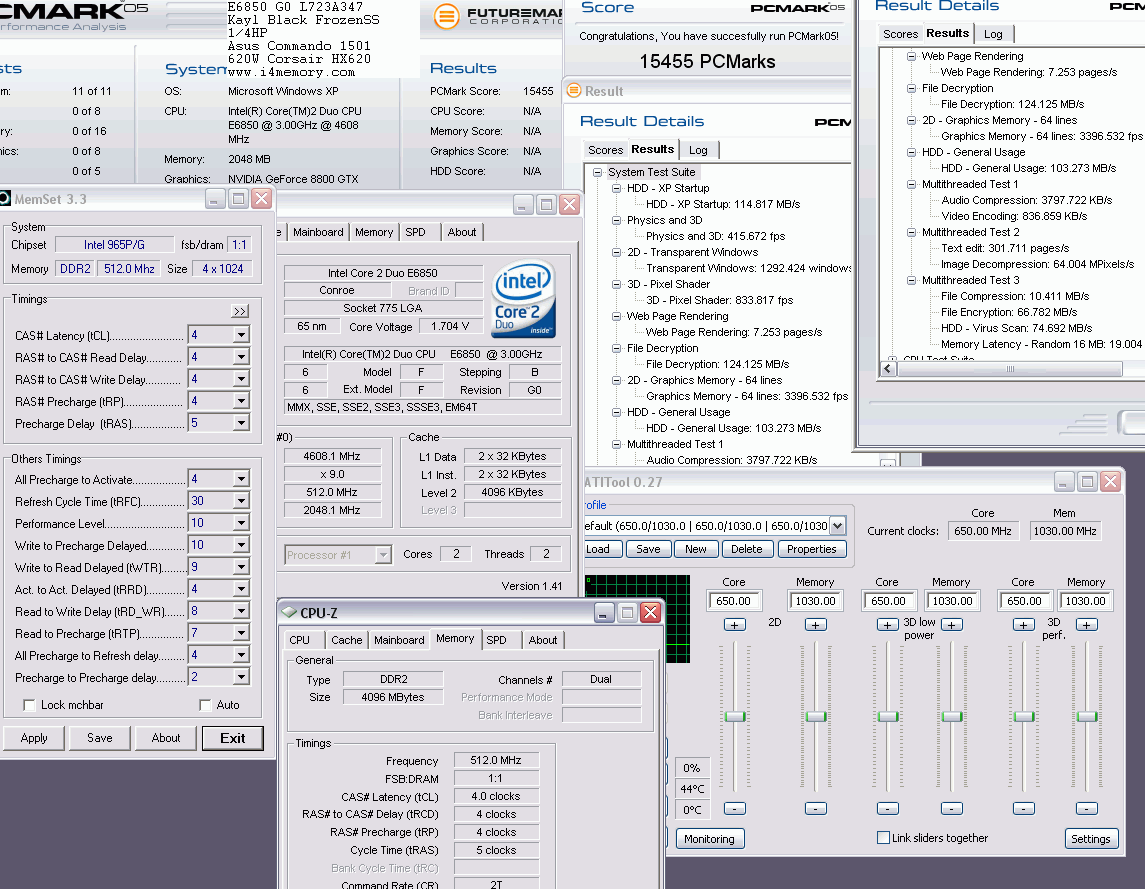Increase 3D low power Core clock plus
The width and height of the screenshot is (1145, 889).
887,625
